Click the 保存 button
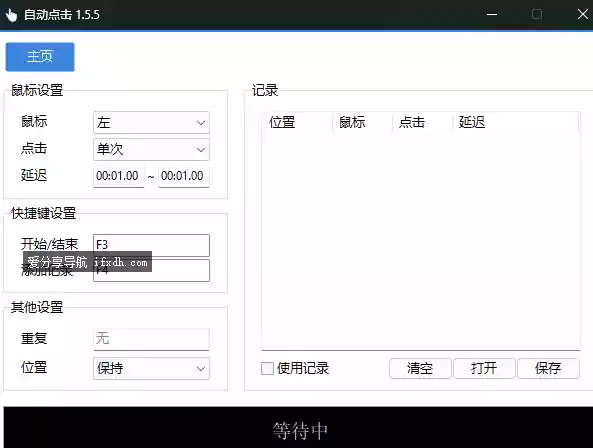Screen dimensions: 593x448 coord(548,368)
